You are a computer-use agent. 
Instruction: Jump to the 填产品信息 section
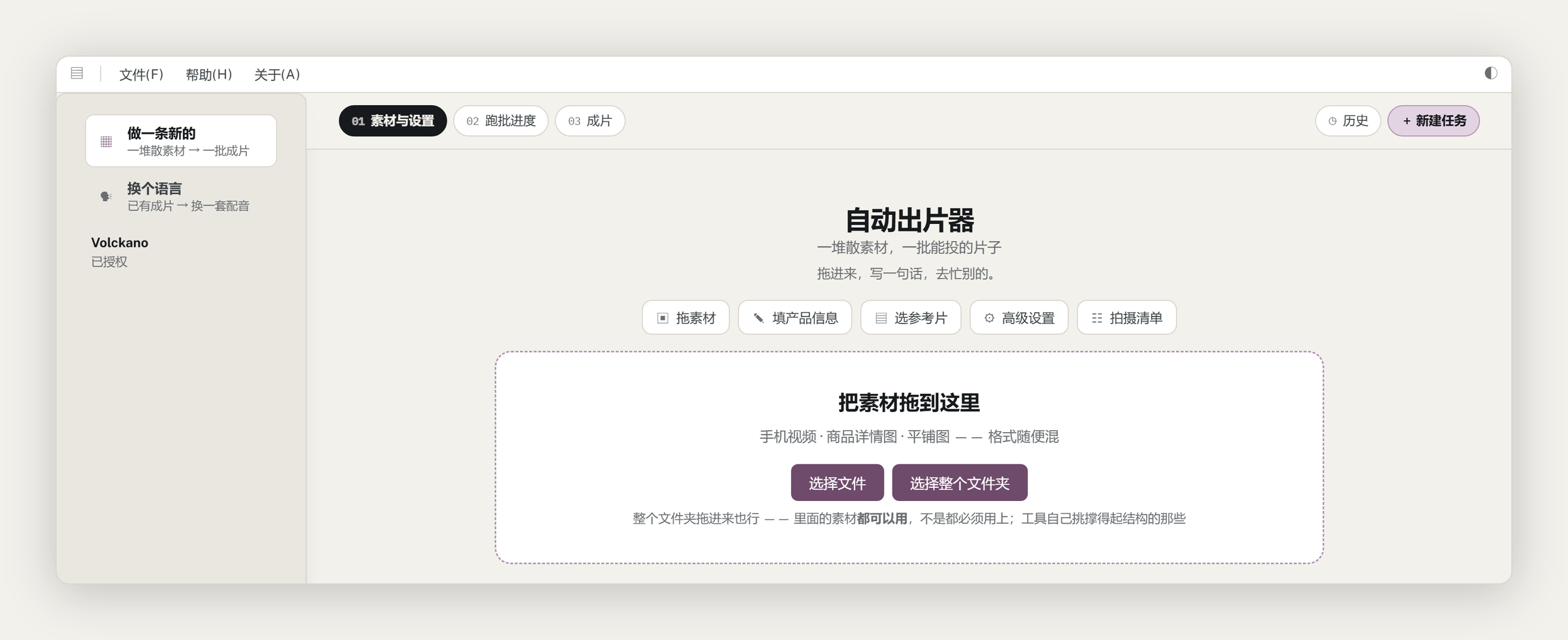click(795, 317)
